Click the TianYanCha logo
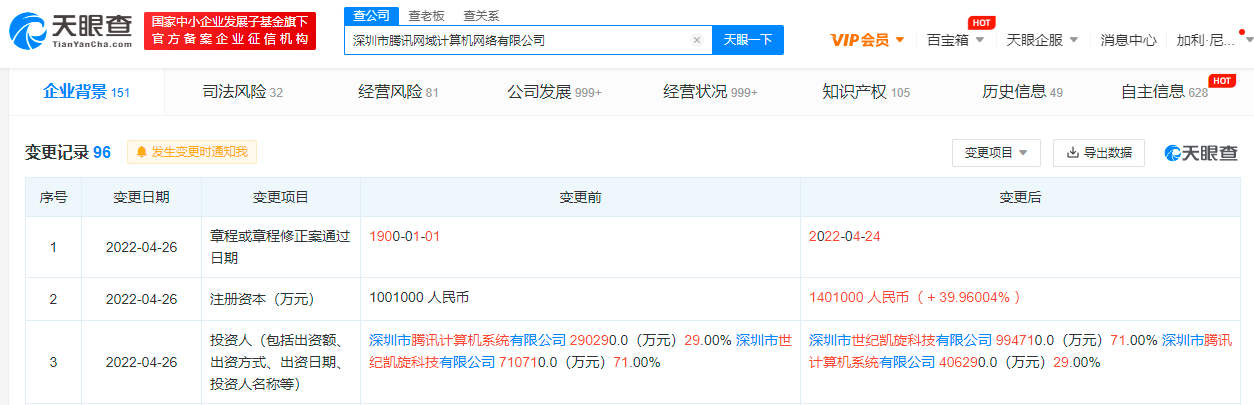 pos(72,32)
